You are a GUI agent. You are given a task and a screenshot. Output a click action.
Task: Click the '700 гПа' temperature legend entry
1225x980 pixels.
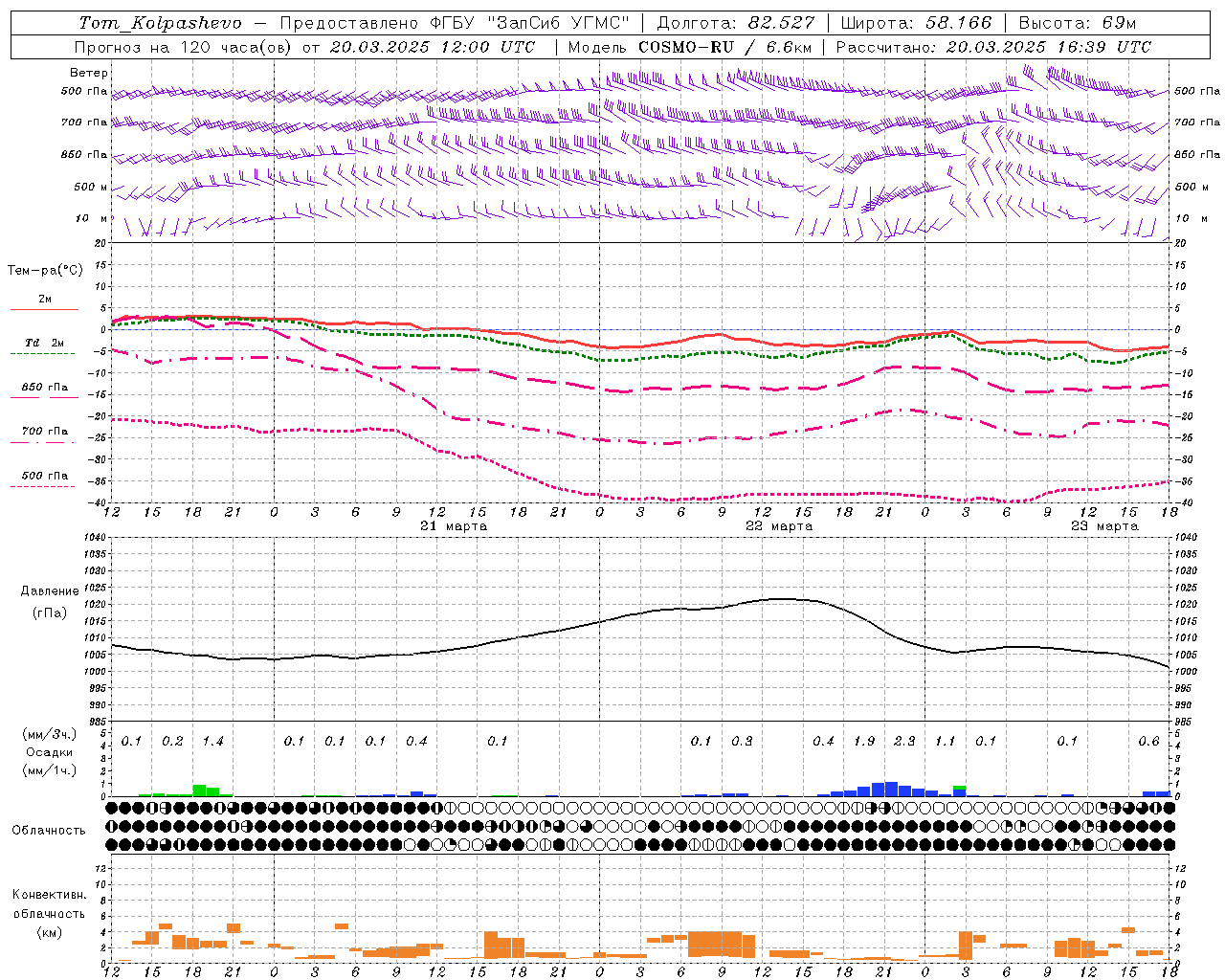pyautogui.click(x=45, y=431)
